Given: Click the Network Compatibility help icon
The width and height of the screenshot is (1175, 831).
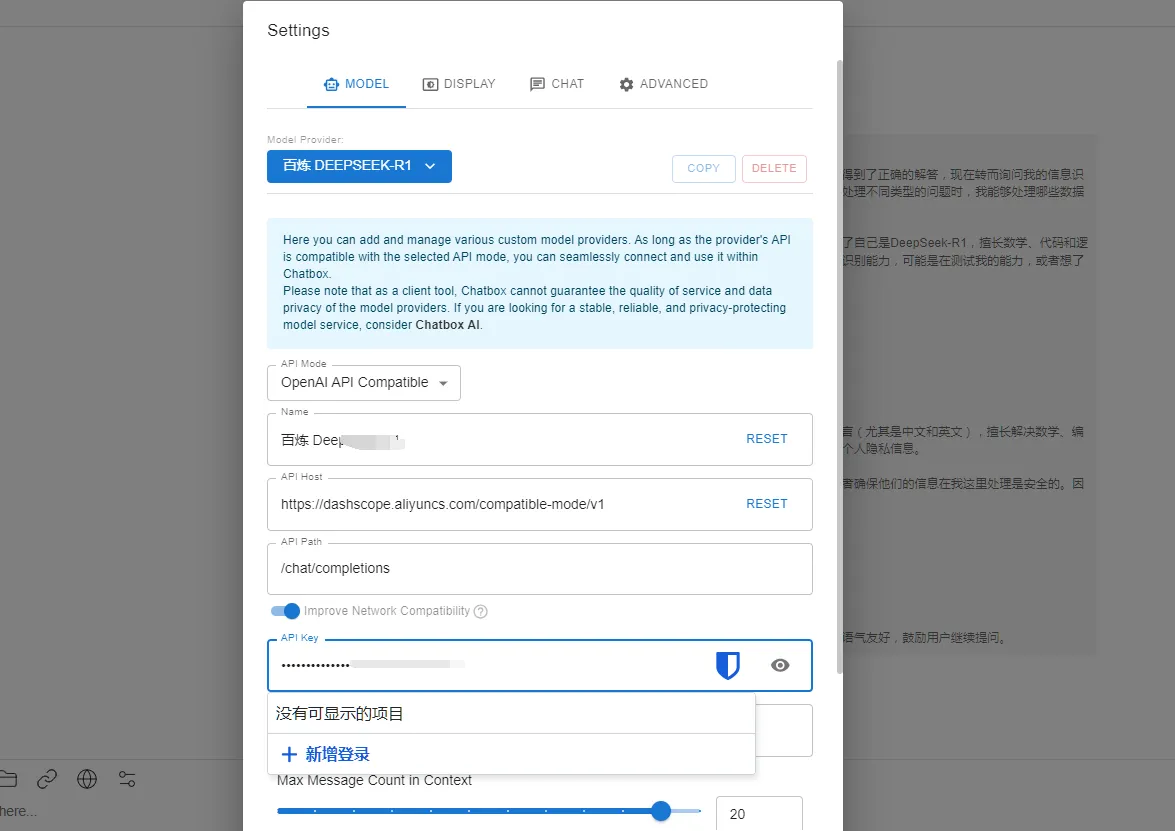Looking at the screenshot, I should coord(481,611).
